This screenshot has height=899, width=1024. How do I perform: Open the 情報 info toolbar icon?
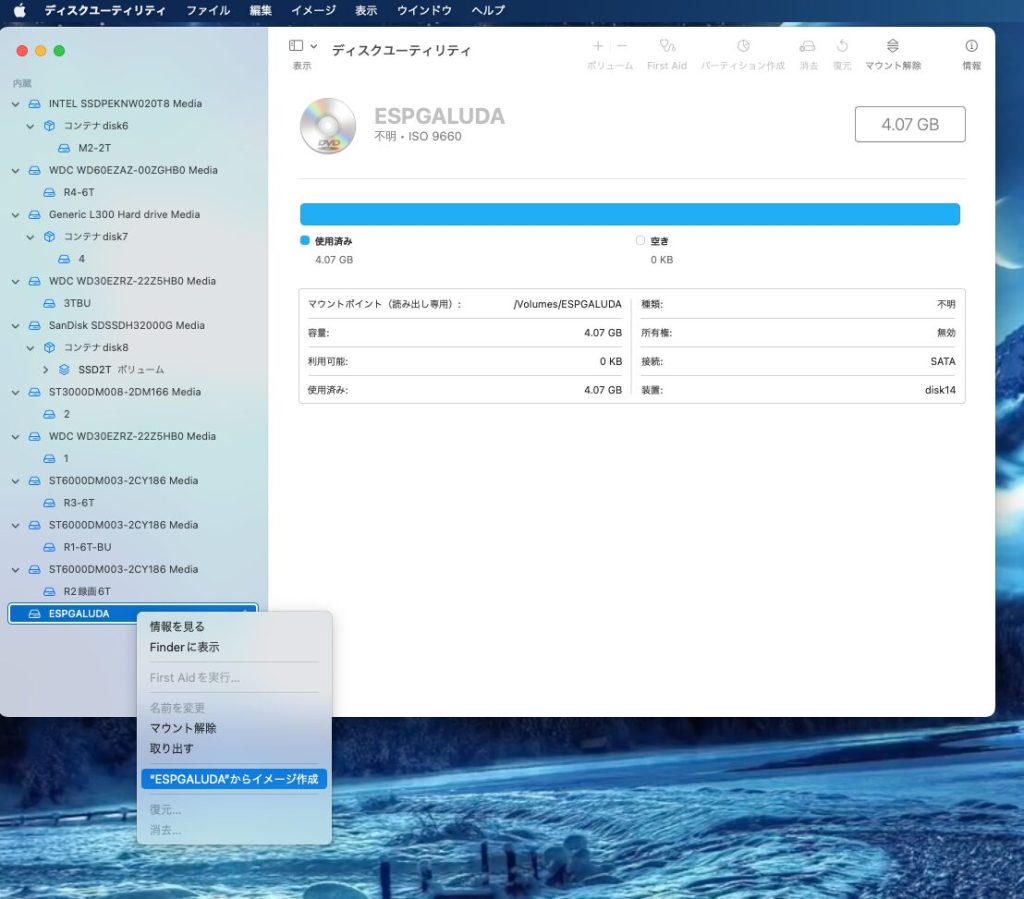(970, 46)
